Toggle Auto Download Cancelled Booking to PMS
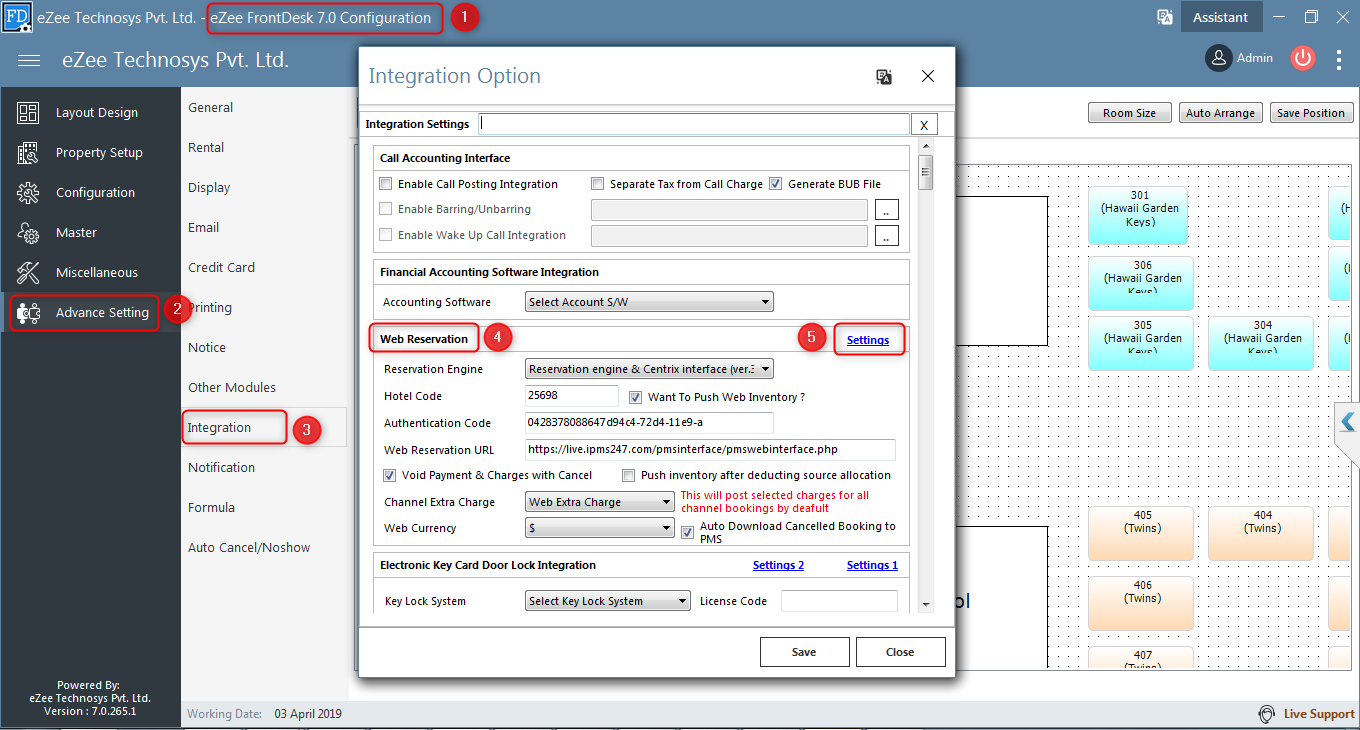This screenshot has width=1360, height=730. (x=688, y=533)
